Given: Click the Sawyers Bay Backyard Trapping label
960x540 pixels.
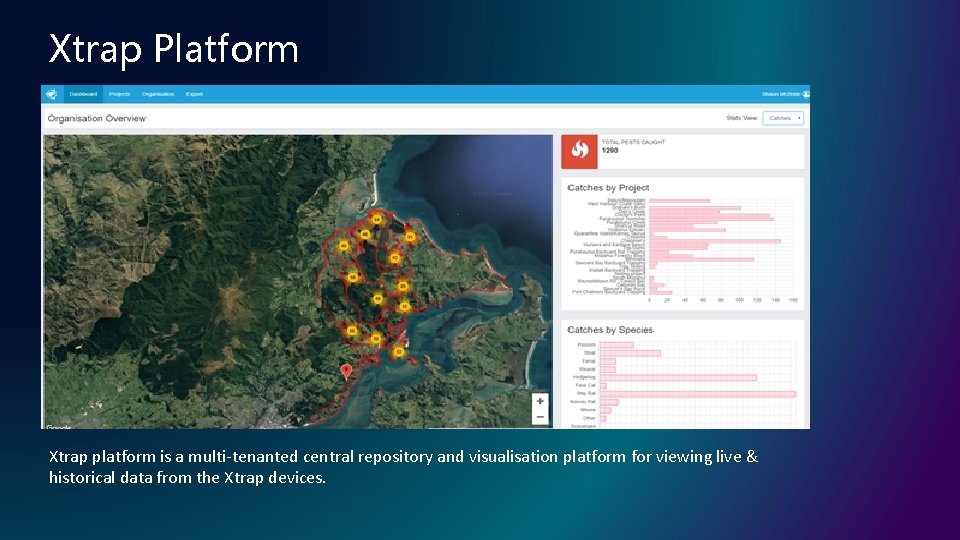Looking at the screenshot, I should click(610, 263).
